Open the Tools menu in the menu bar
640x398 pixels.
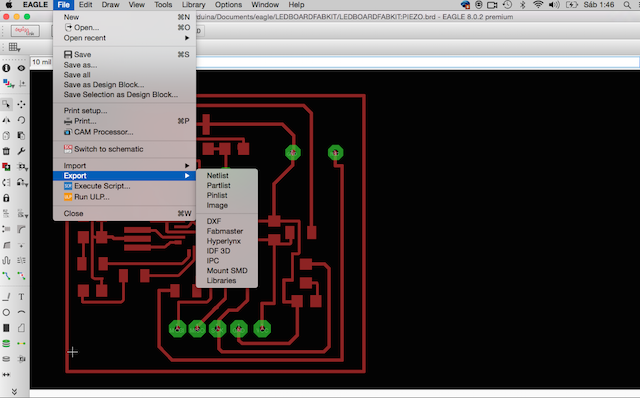163,5
